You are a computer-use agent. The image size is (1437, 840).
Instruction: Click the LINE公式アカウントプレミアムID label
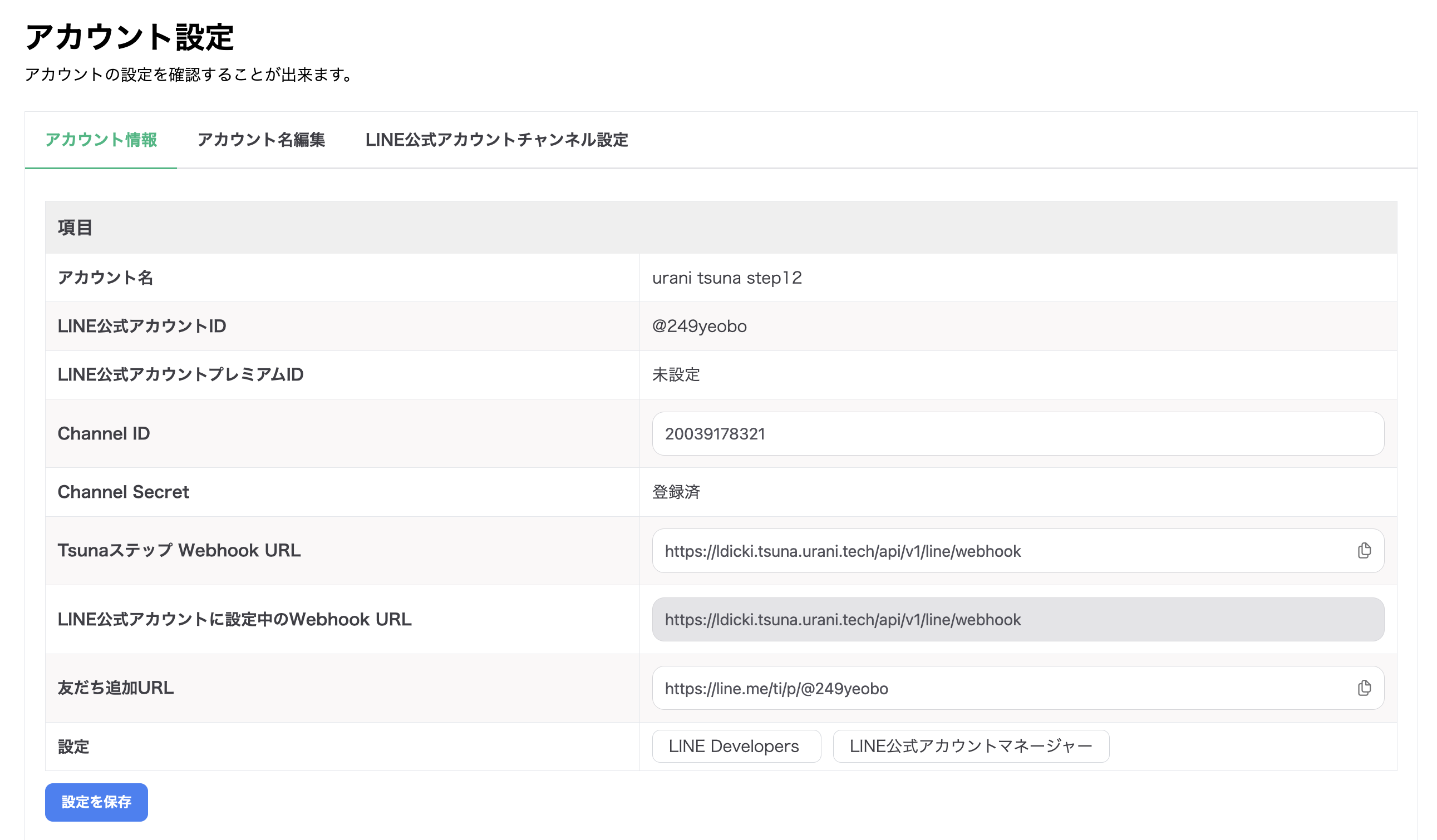click(181, 374)
